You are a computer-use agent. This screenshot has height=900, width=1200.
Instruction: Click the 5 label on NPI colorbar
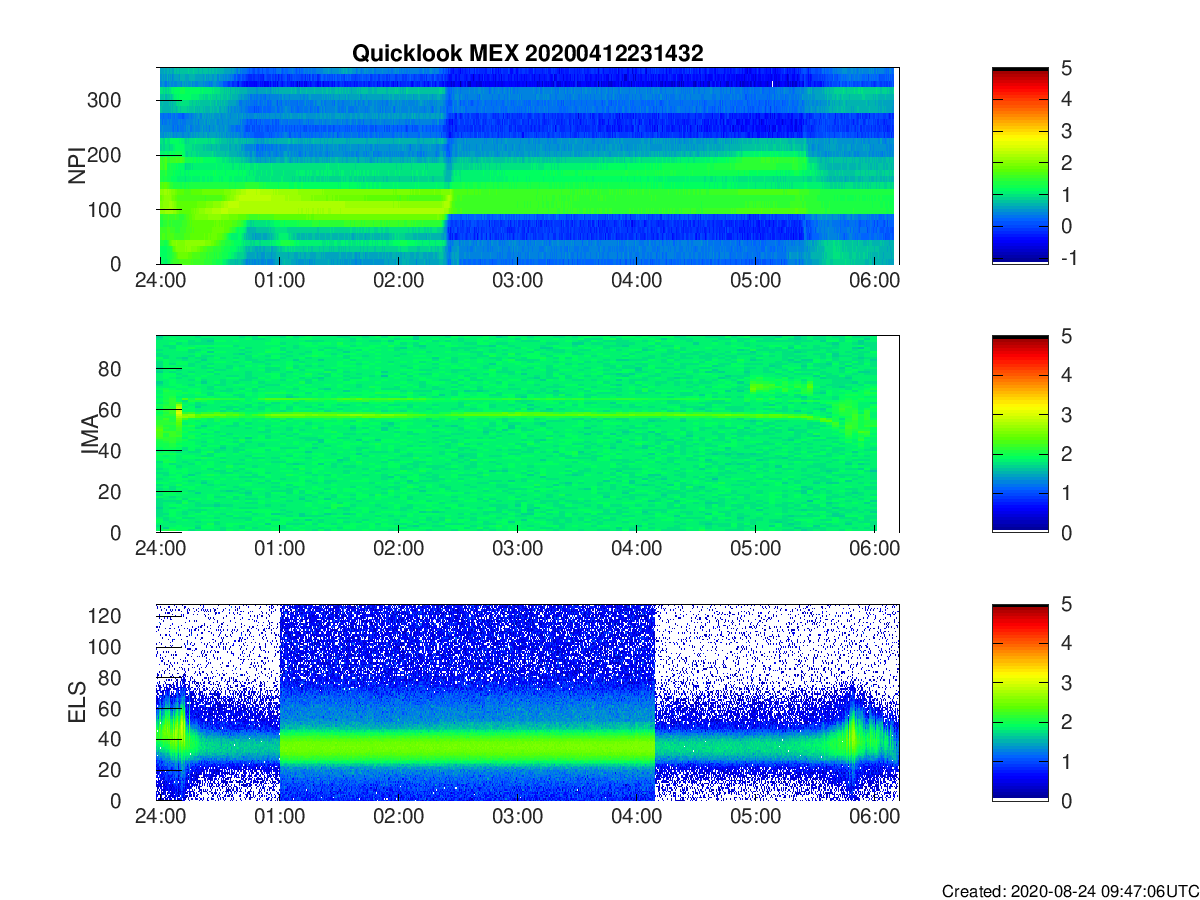(x=1066, y=68)
